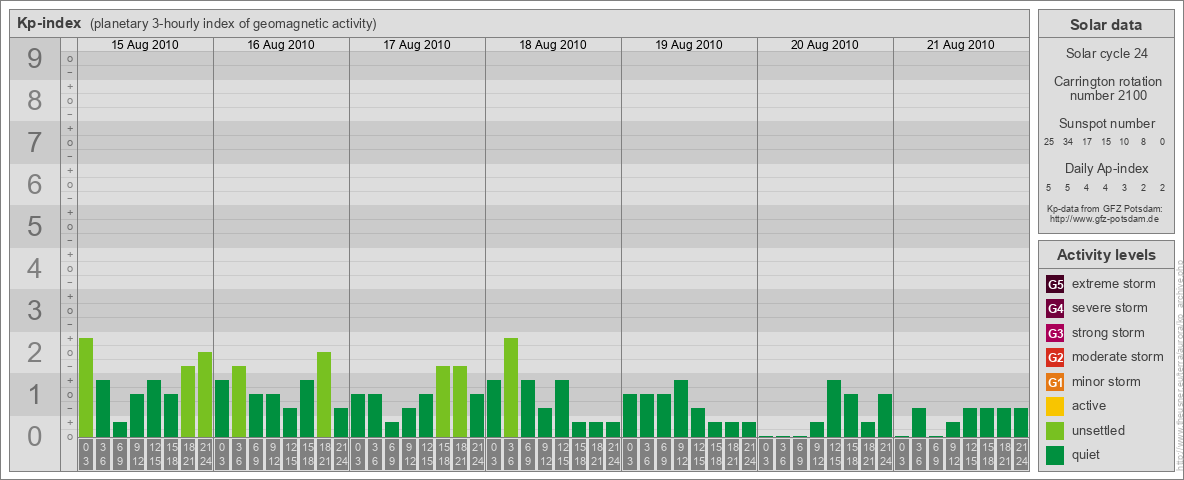
Task: Click the Kp axis label 0
Action: point(34,436)
